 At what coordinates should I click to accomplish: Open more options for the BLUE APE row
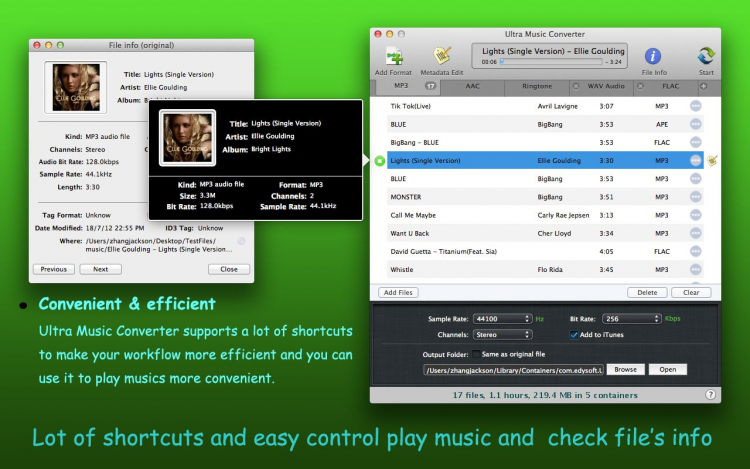pos(695,124)
